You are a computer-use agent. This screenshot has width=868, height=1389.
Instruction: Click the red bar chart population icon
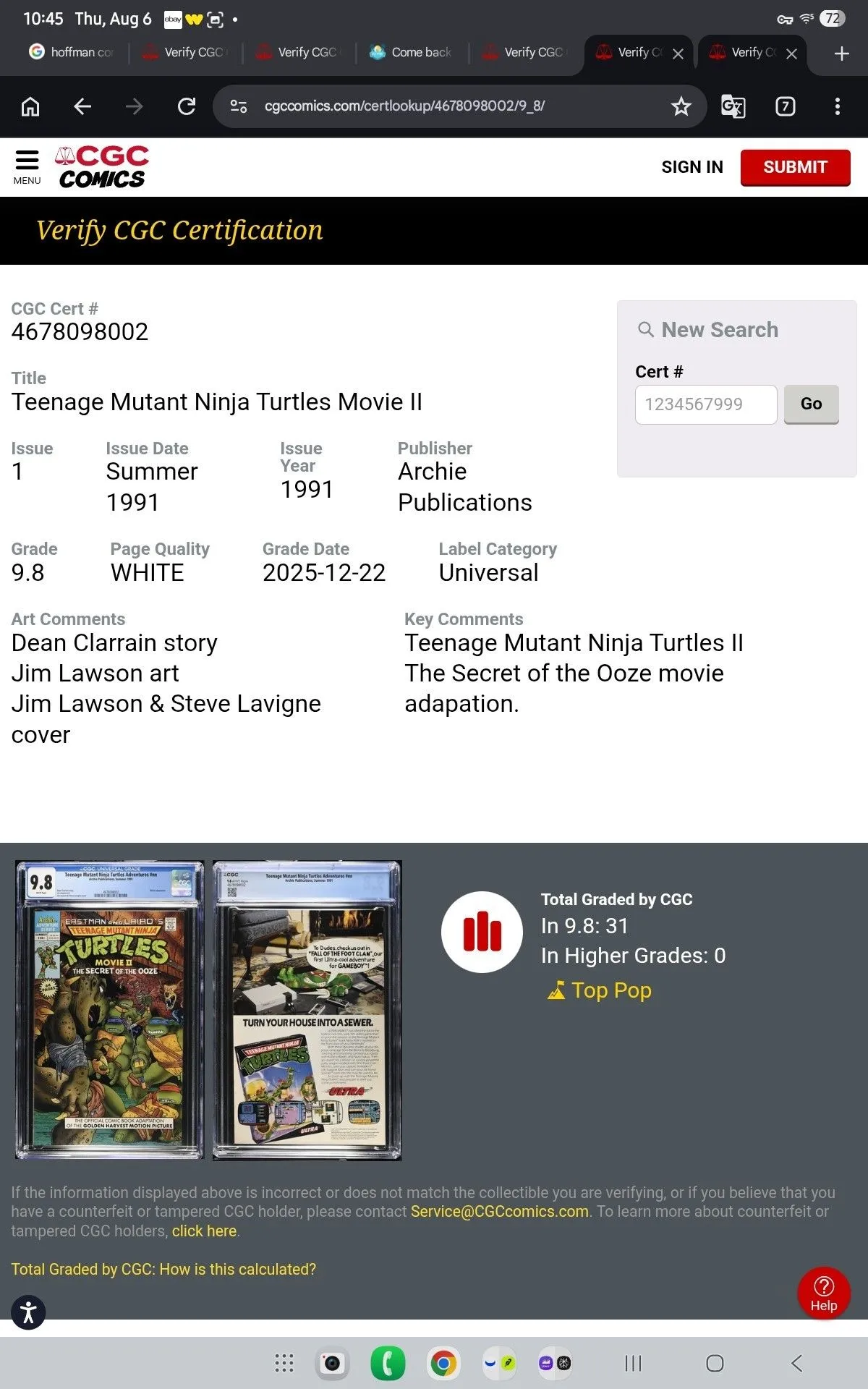[x=482, y=932]
